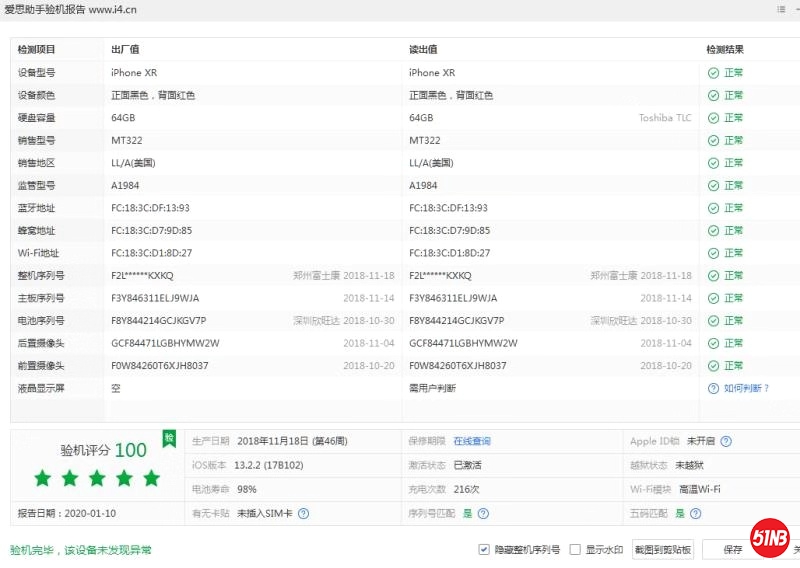
Task: Click the 出厂值 column header
Action: (x=125, y=49)
